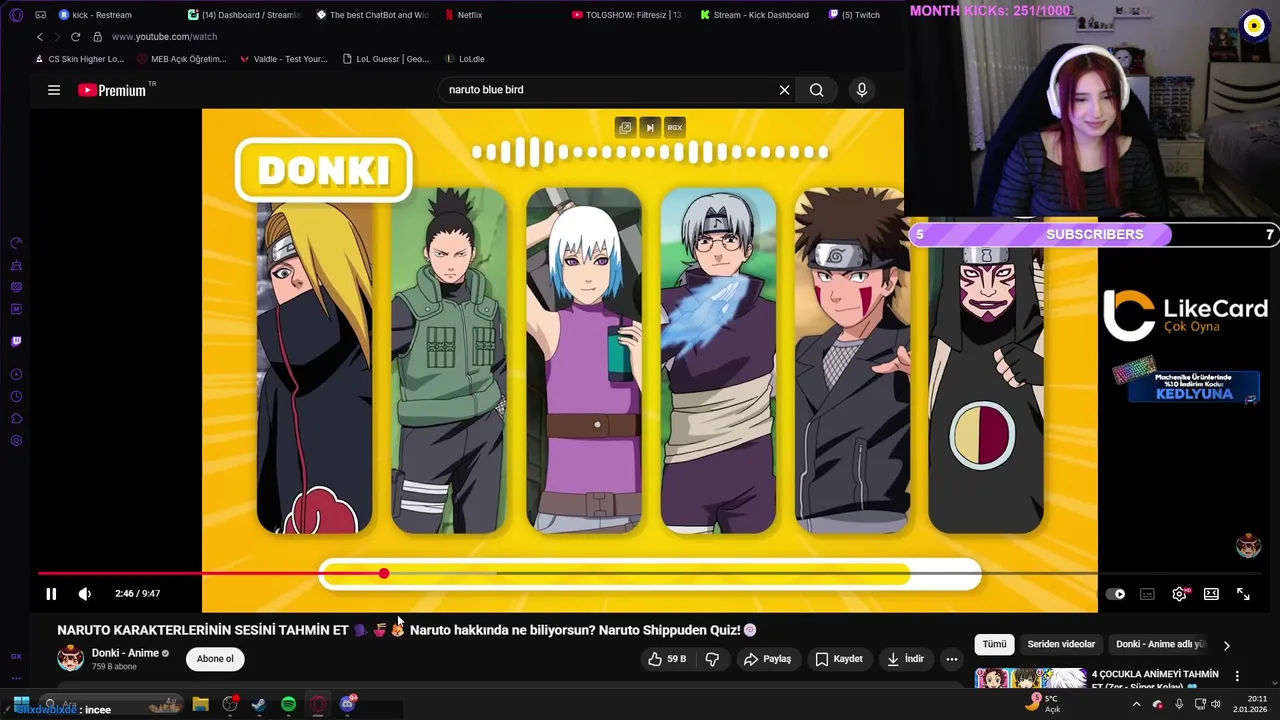Image resolution: width=1280 pixels, height=720 pixels.
Task: Subscribe with the Abone ol button
Action: coord(215,659)
